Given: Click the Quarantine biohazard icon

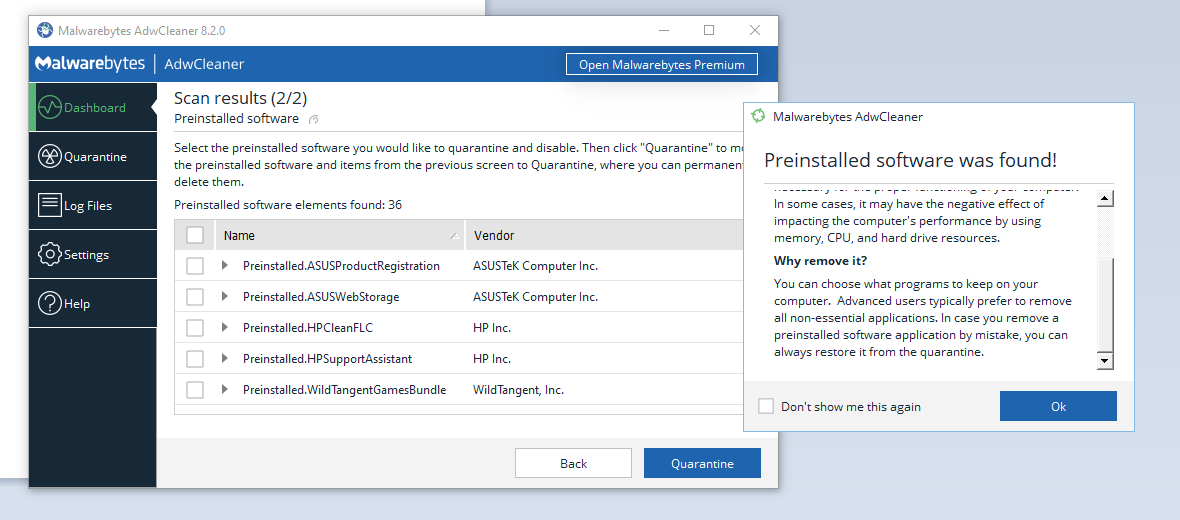Looking at the screenshot, I should pyautogui.click(x=50, y=156).
